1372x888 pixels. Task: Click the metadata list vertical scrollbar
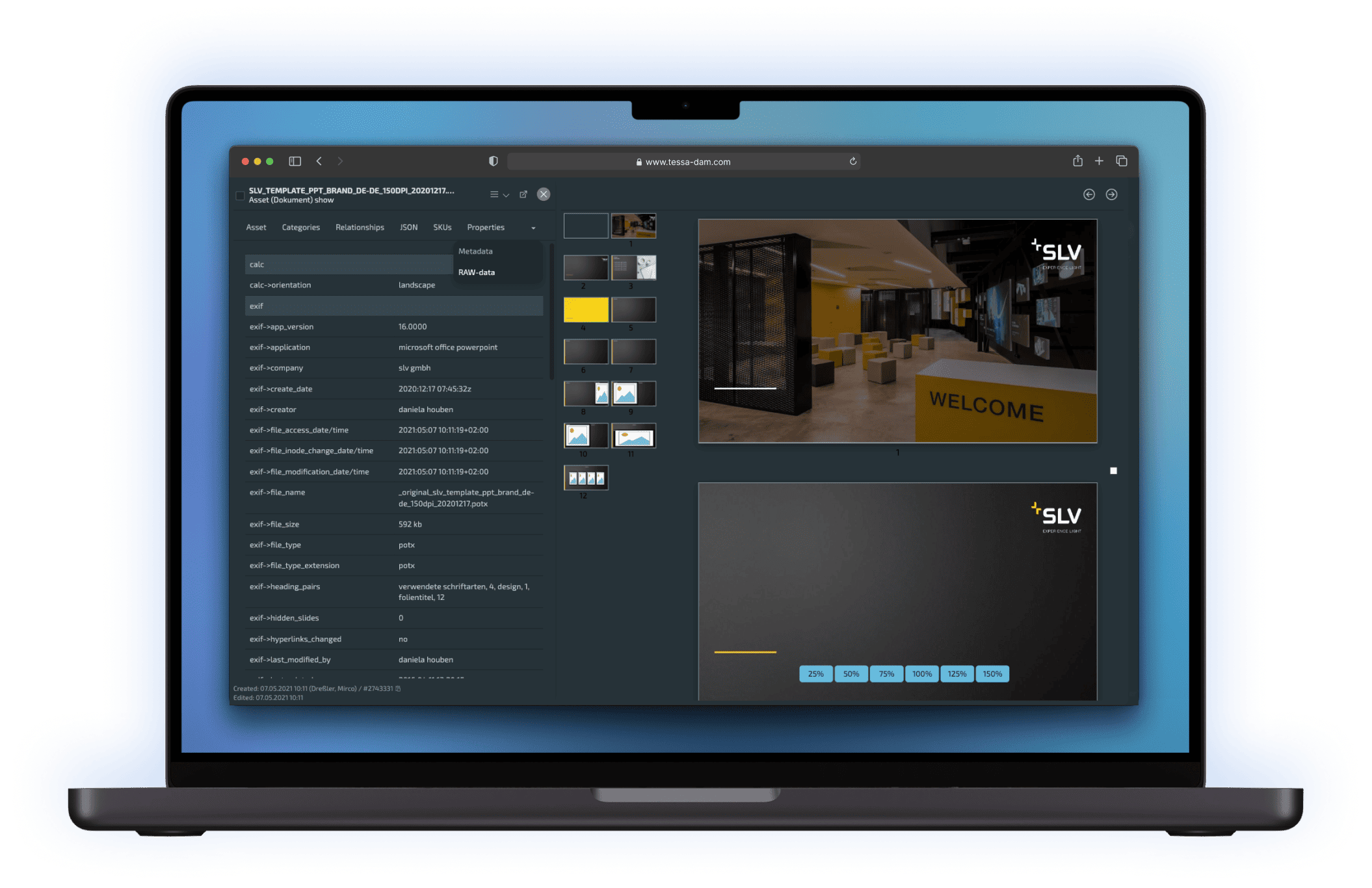tap(551, 312)
